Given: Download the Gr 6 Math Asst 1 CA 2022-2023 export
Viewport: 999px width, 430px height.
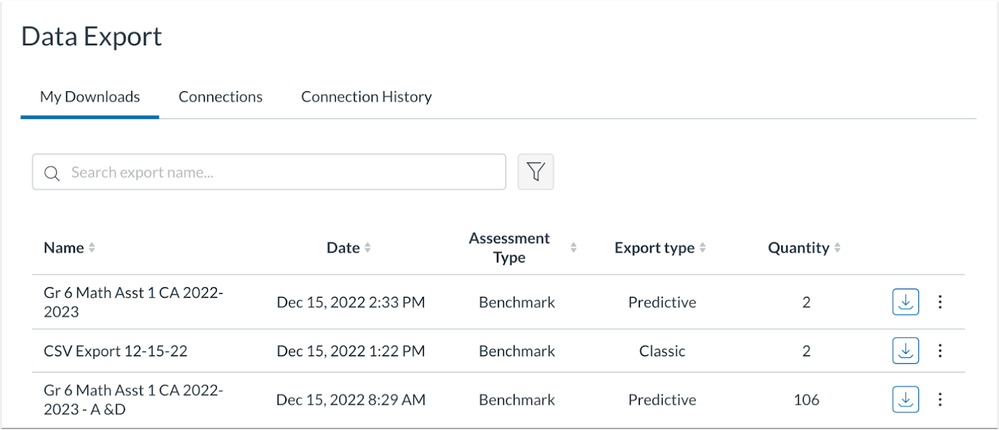Looking at the screenshot, I should [x=905, y=302].
